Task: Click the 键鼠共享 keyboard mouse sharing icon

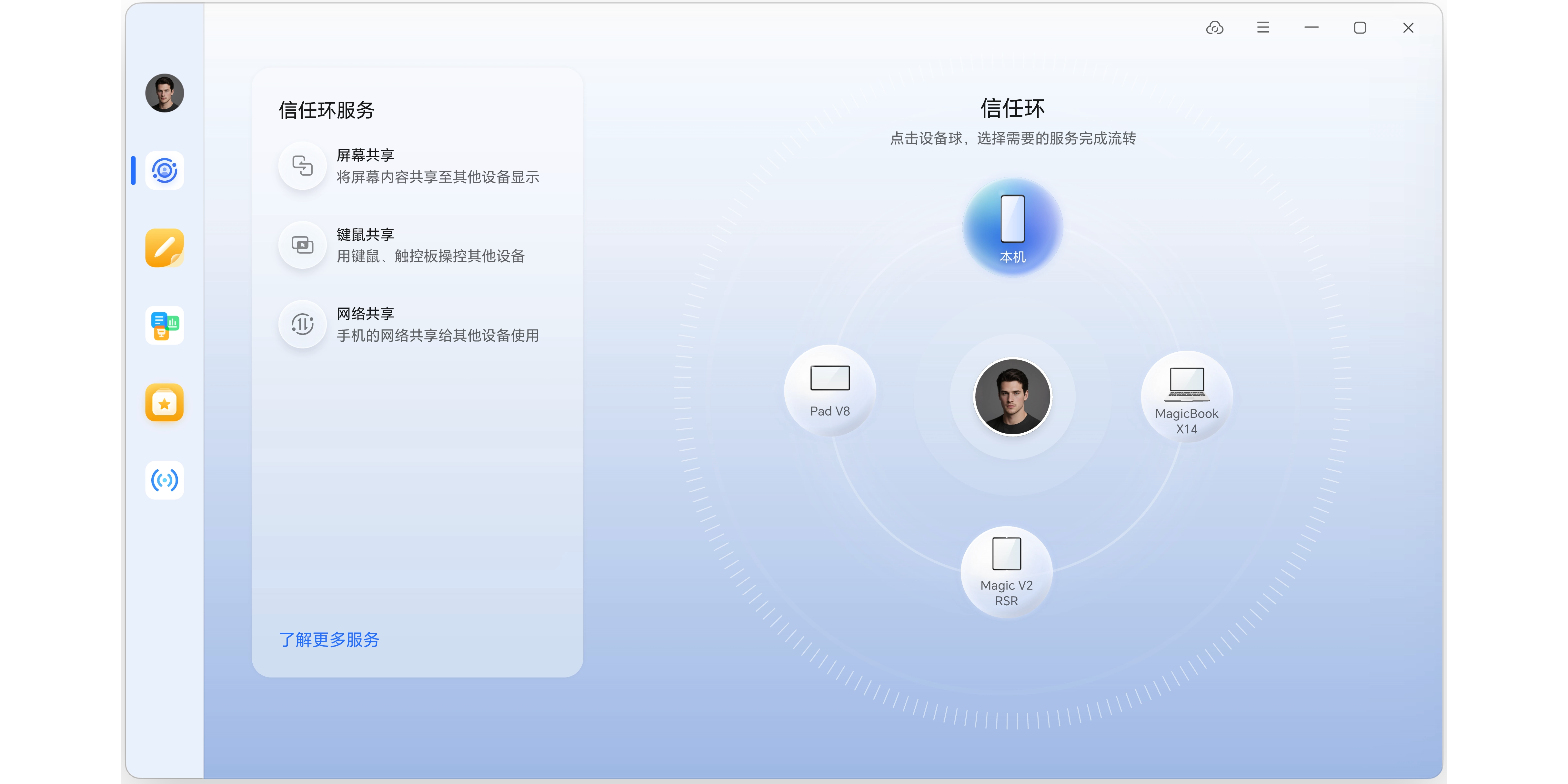Action: click(x=303, y=245)
